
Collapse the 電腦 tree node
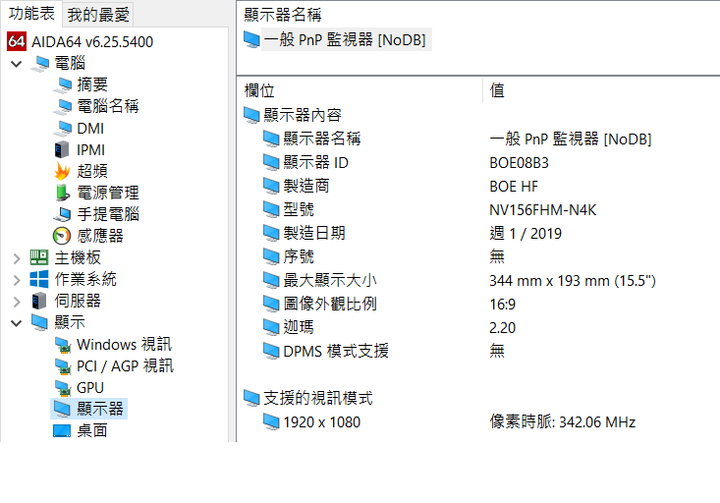(17, 64)
